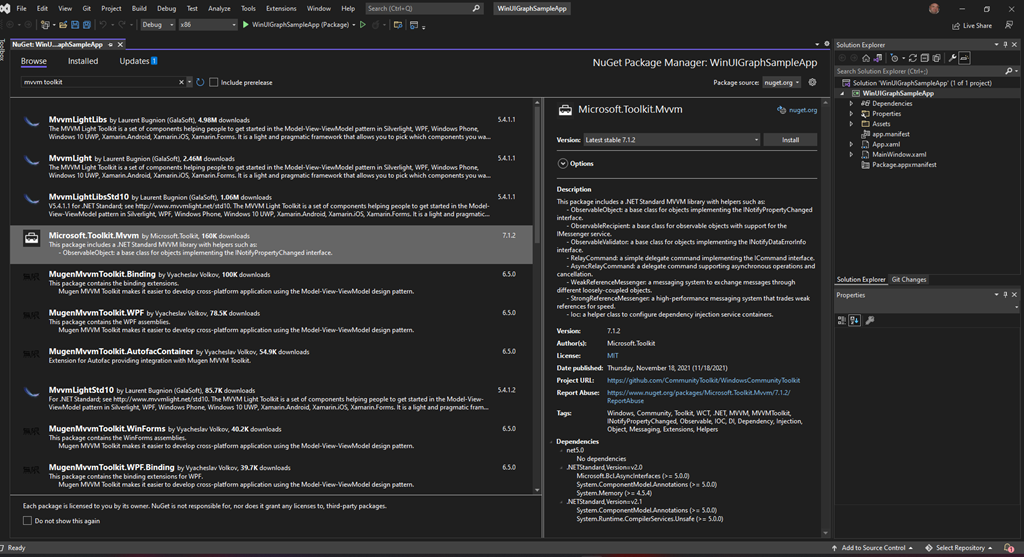This screenshot has width=1024, height=557.
Task: Open the Version dropdown showing Latest stable 7.1.2
Action: 669,140
